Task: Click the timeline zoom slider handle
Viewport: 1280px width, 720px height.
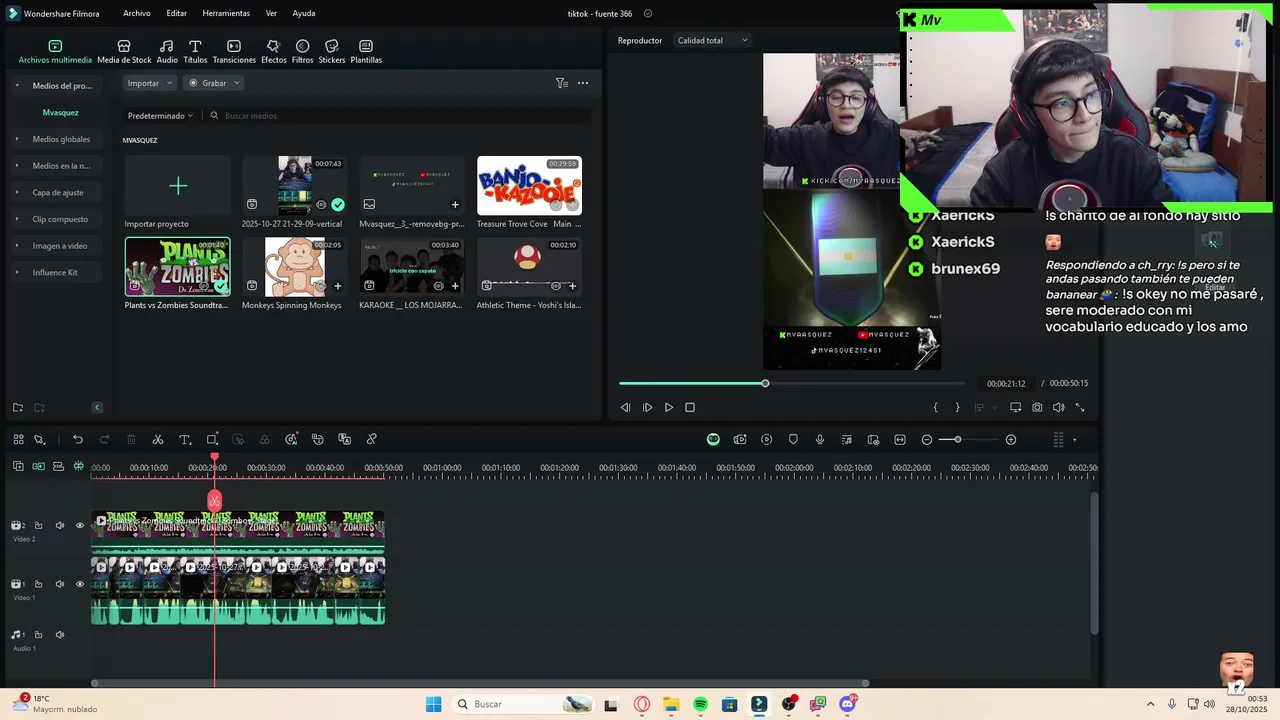Action: coord(957,440)
